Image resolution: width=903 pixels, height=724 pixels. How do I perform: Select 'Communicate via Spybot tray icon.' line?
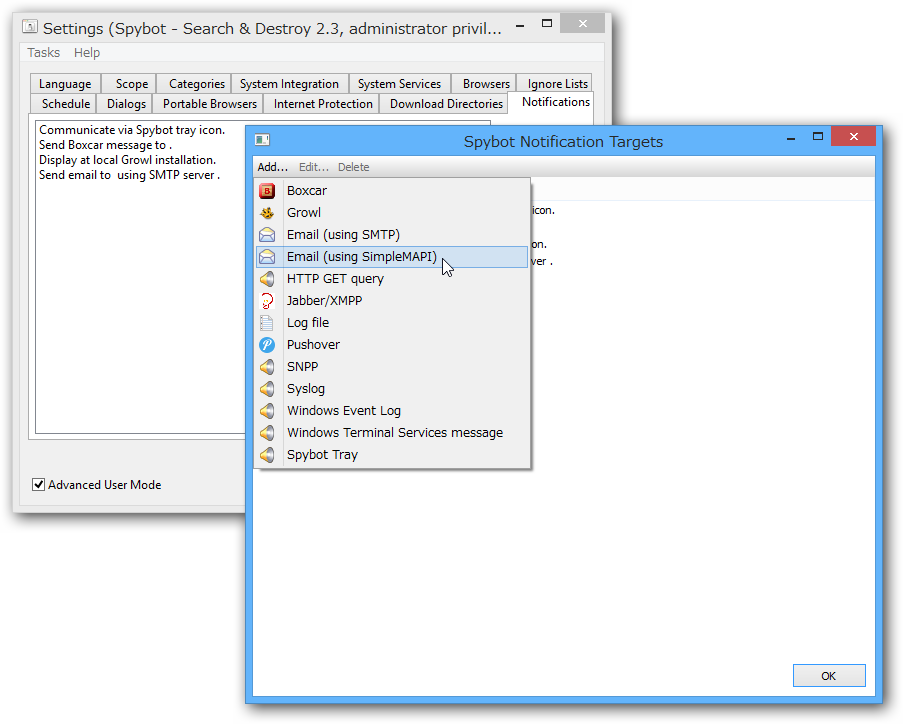(132, 130)
